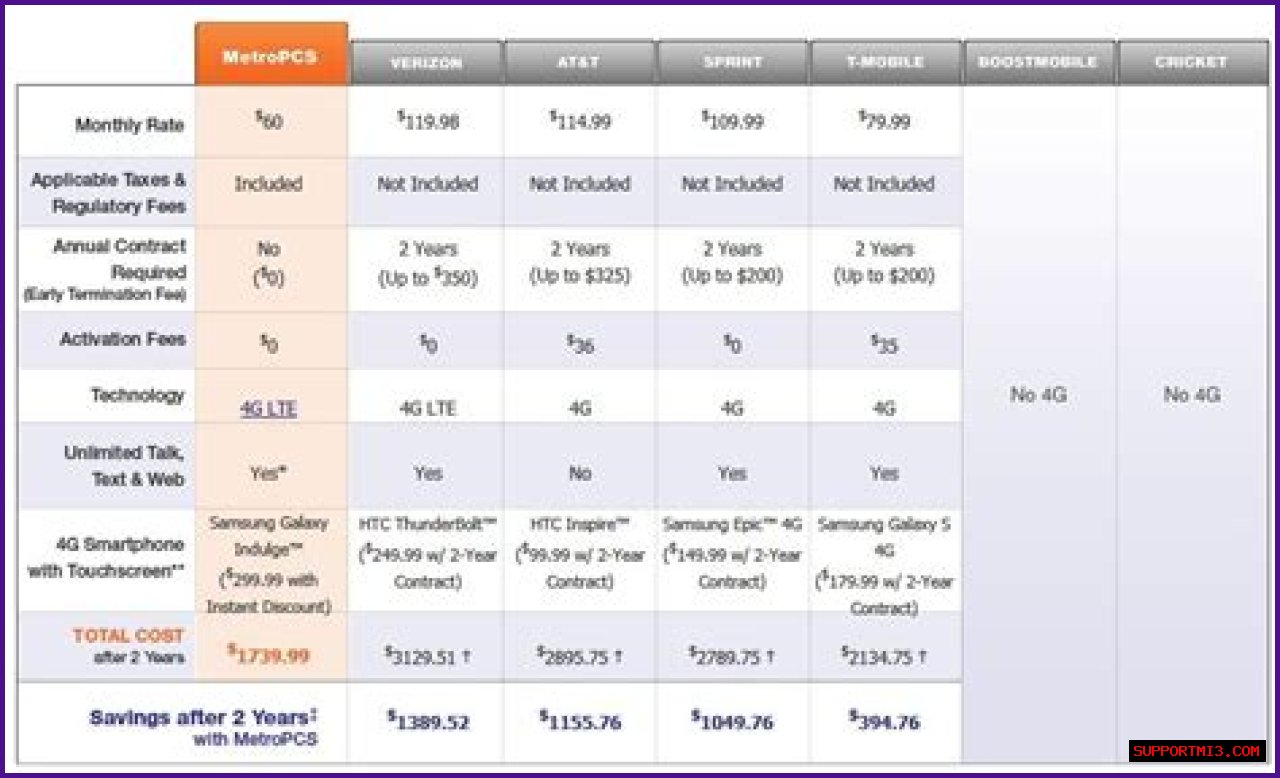Viewport: 1280px width, 778px height.
Task: Click AT&T activation fee $36
Action: coord(580,344)
